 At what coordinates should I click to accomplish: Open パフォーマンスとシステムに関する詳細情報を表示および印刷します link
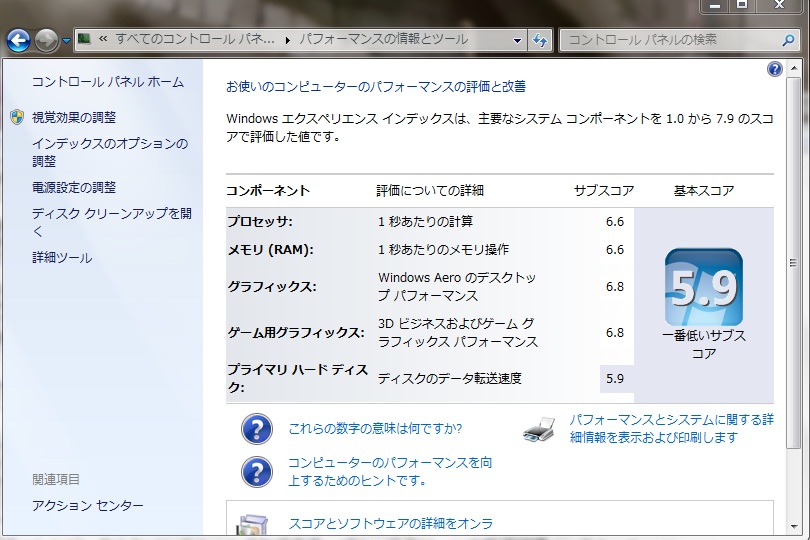tap(672, 428)
